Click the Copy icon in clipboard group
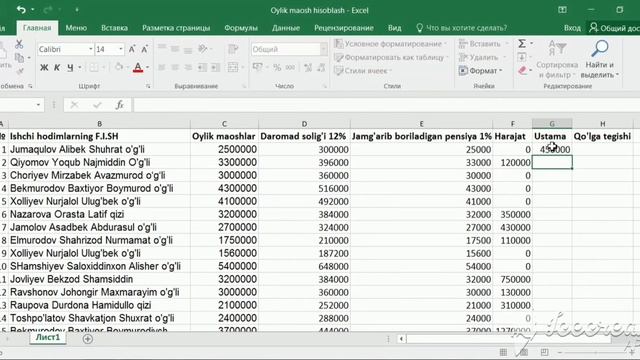The image size is (640, 360). pos(19,58)
